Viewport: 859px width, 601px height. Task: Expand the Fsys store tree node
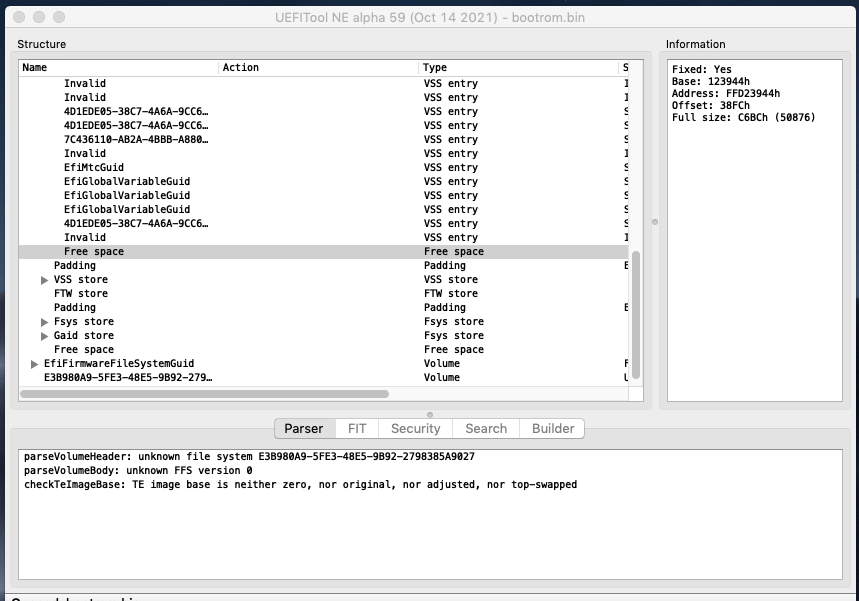click(x=44, y=322)
